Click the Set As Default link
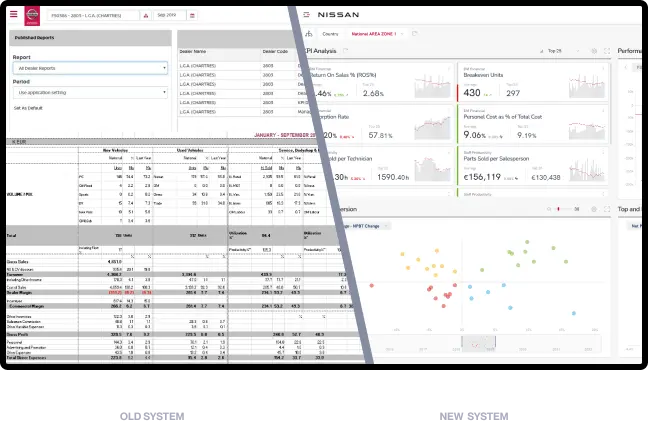Image resolution: width=648 pixels, height=423 pixels. coord(28,108)
